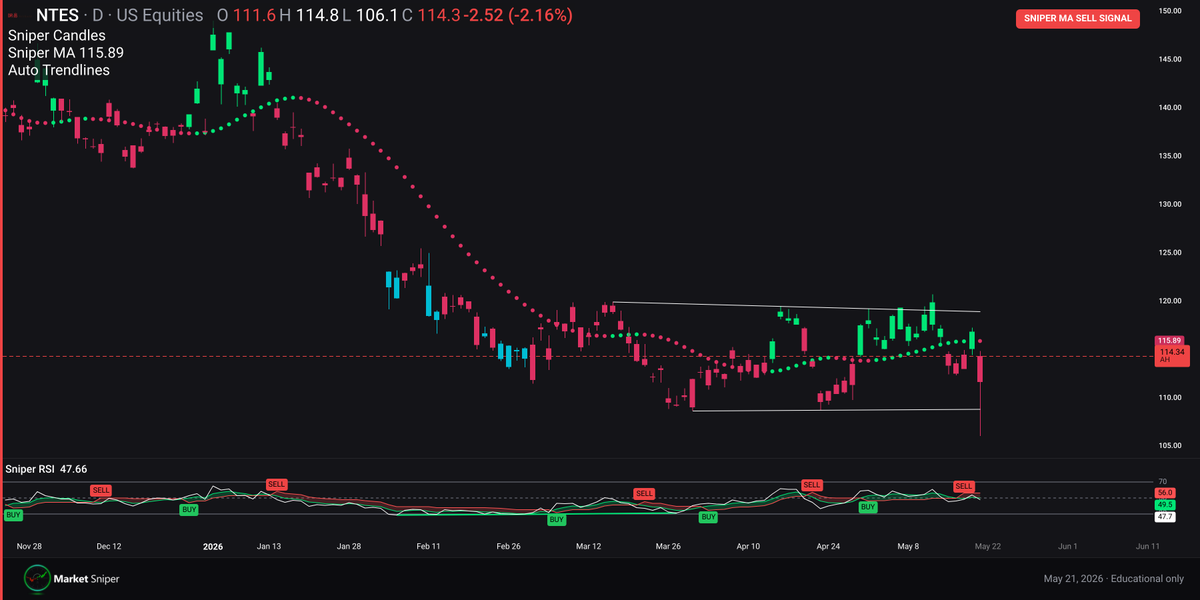Click the Jan 13 date label
1200x600 pixels.
(x=269, y=547)
